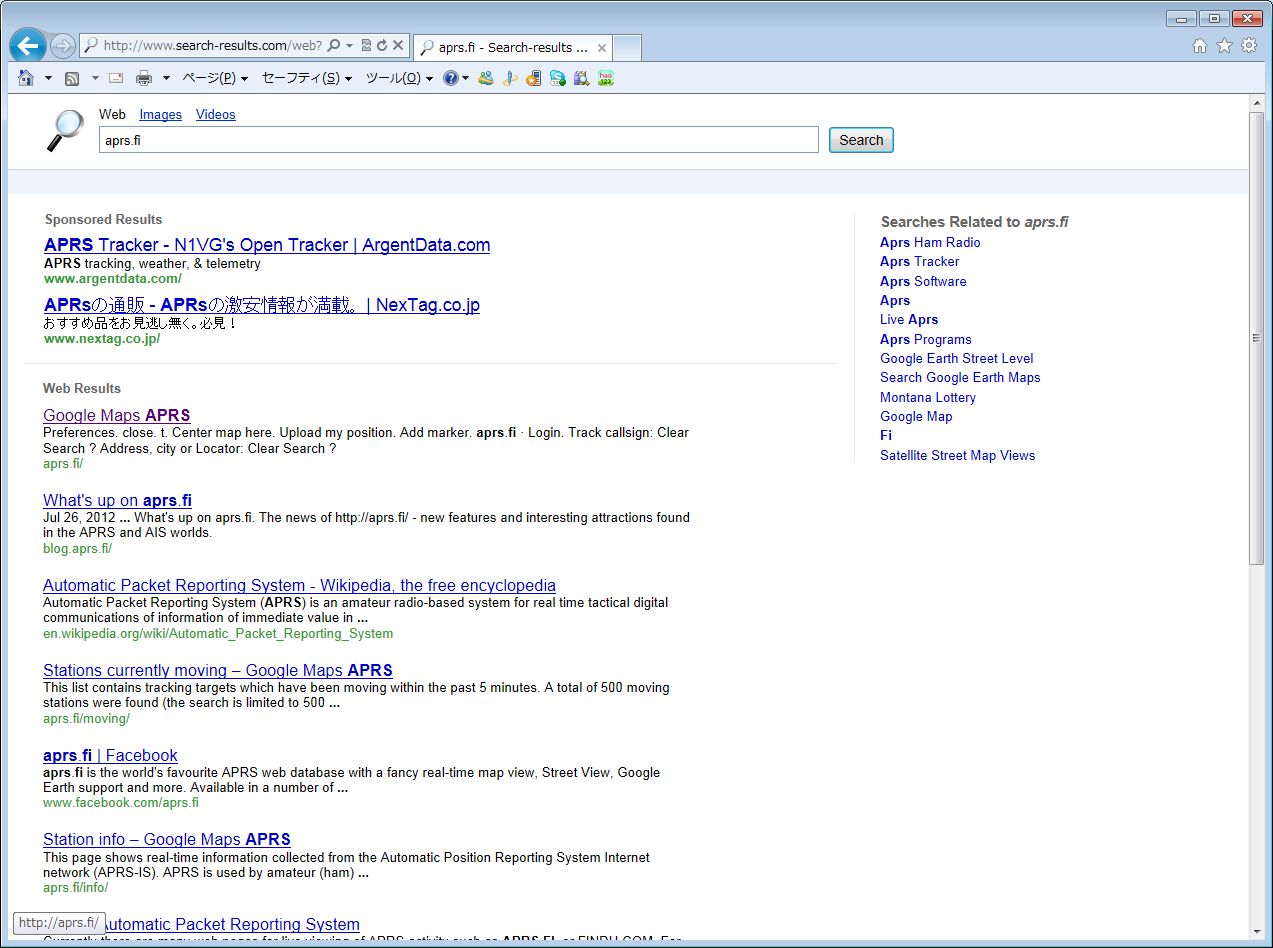Viewport: 1273px width, 948px height.
Task: Click the Read Mail envelope icon
Action: coord(116,78)
